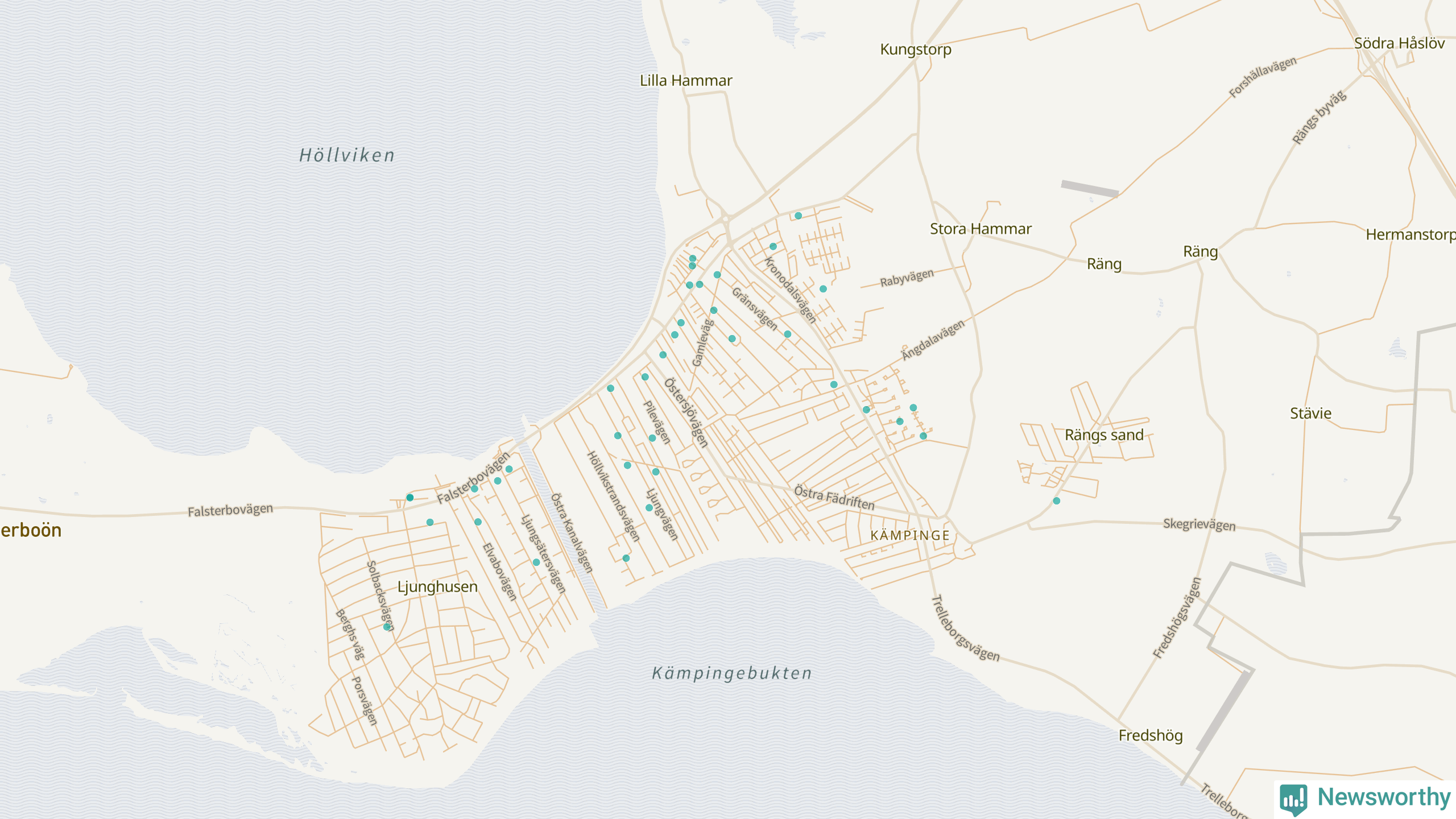Click the Kungstorp place name
1456x819 pixels.
pyautogui.click(x=916, y=49)
